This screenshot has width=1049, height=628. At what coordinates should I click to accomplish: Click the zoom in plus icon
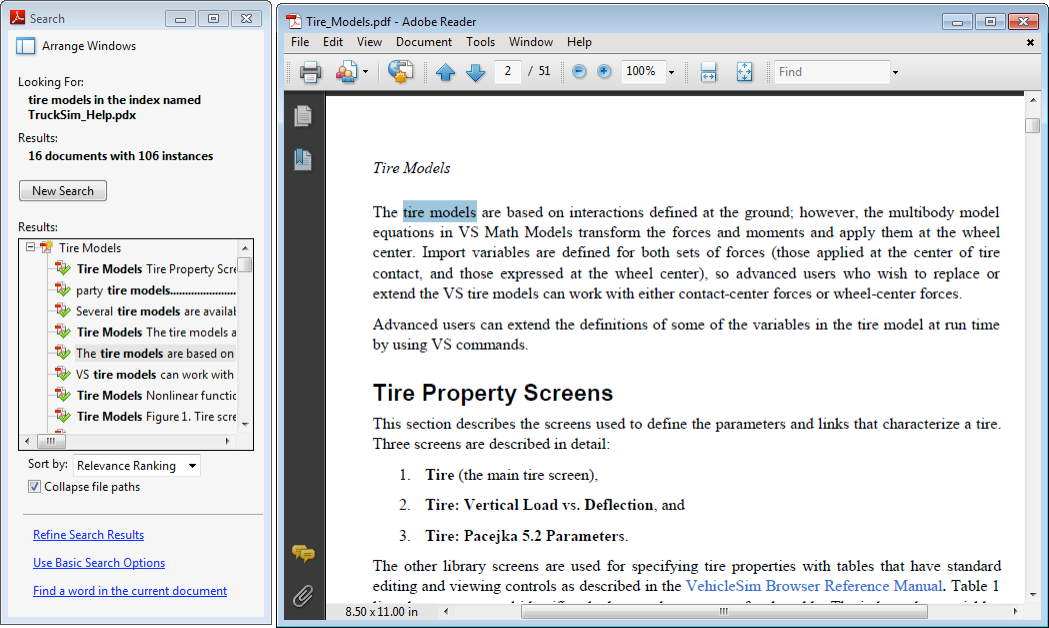pyautogui.click(x=604, y=72)
